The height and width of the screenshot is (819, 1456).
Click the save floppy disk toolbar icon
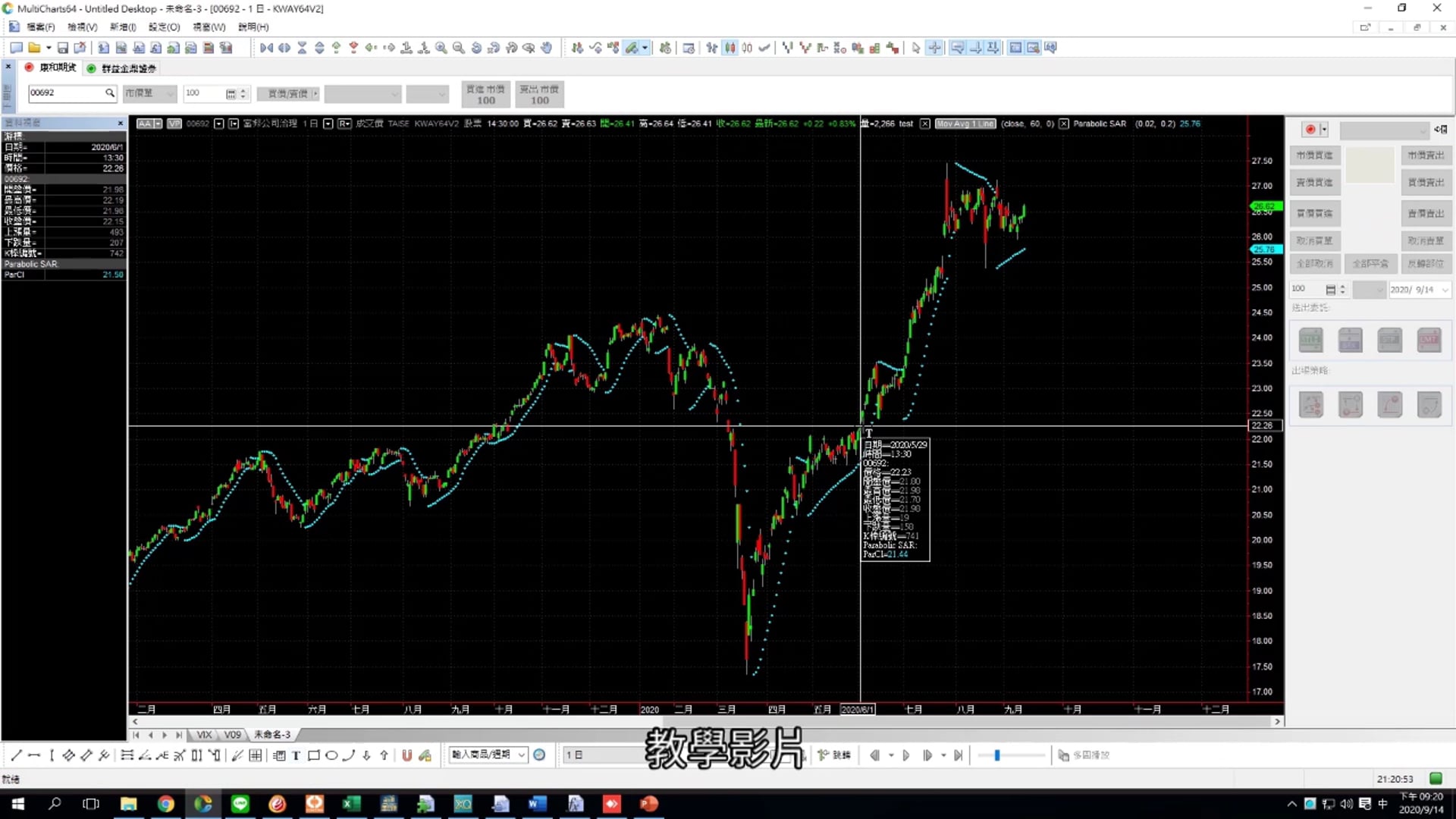click(x=63, y=48)
